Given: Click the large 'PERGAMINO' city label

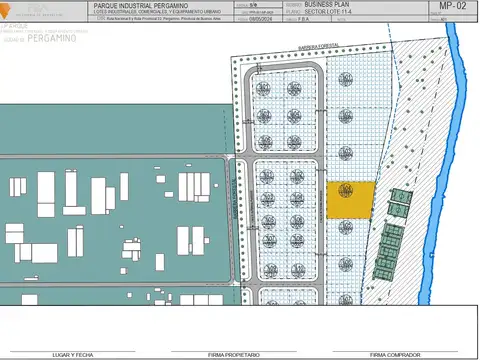Looking at the screenshot, I should tap(52, 38).
